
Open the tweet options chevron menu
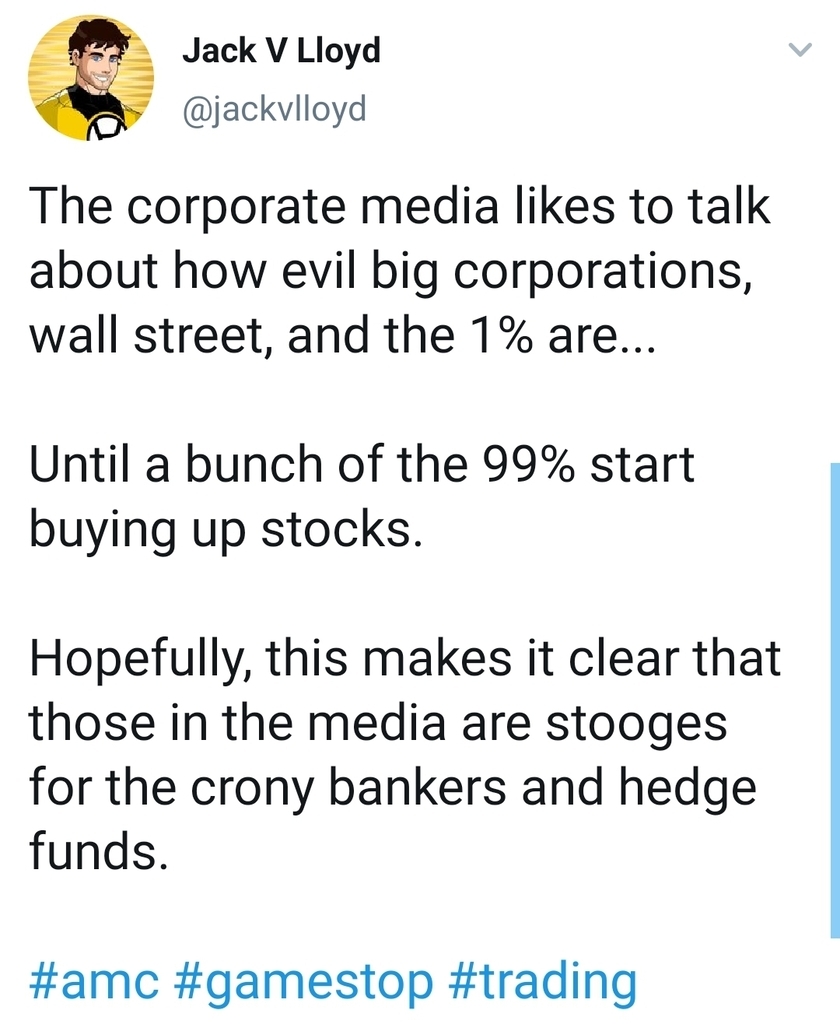point(798,49)
